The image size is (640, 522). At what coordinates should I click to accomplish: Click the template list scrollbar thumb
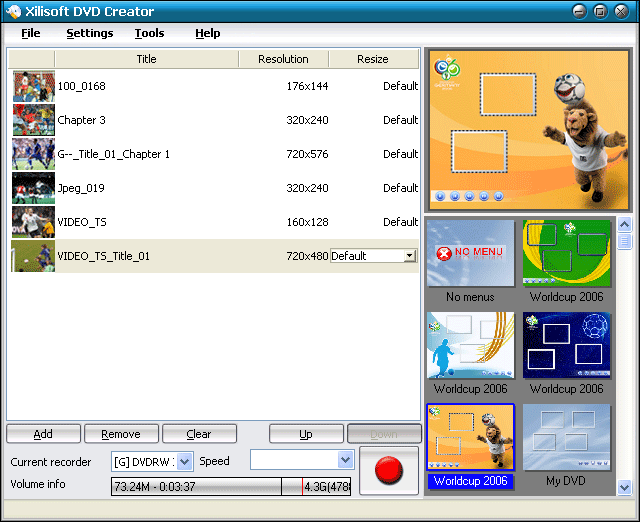pos(624,241)
